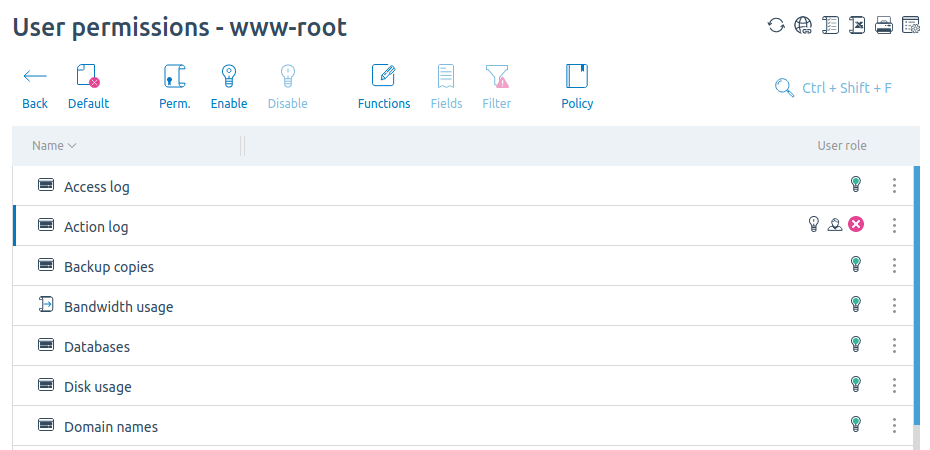The width and height of the screenshot is (930, 450).
Task: Click the globe link icon in header
Action: point(803,25)
